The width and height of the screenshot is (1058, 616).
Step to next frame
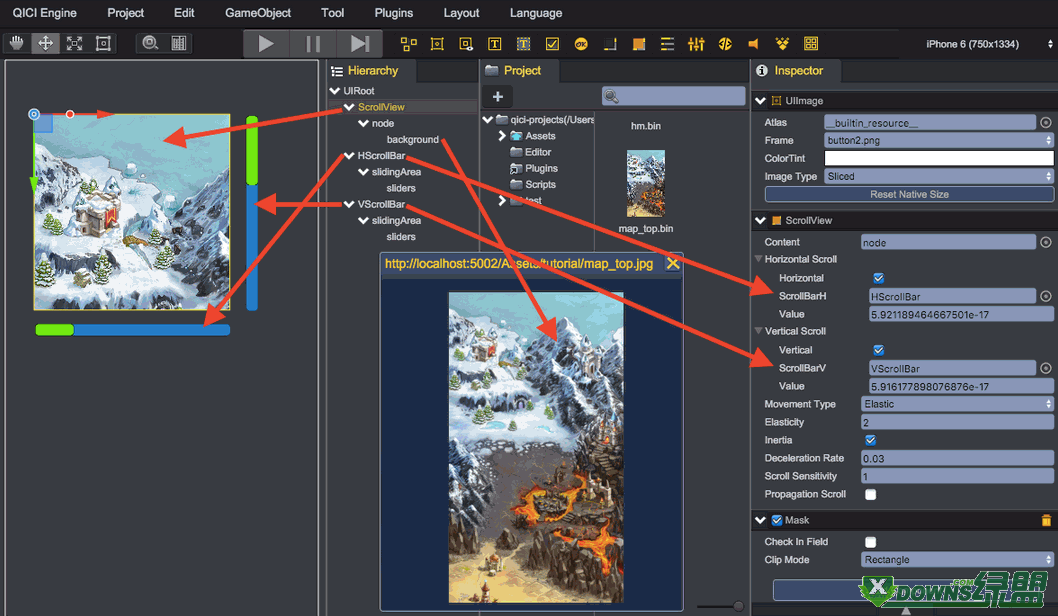pos(360,44)
